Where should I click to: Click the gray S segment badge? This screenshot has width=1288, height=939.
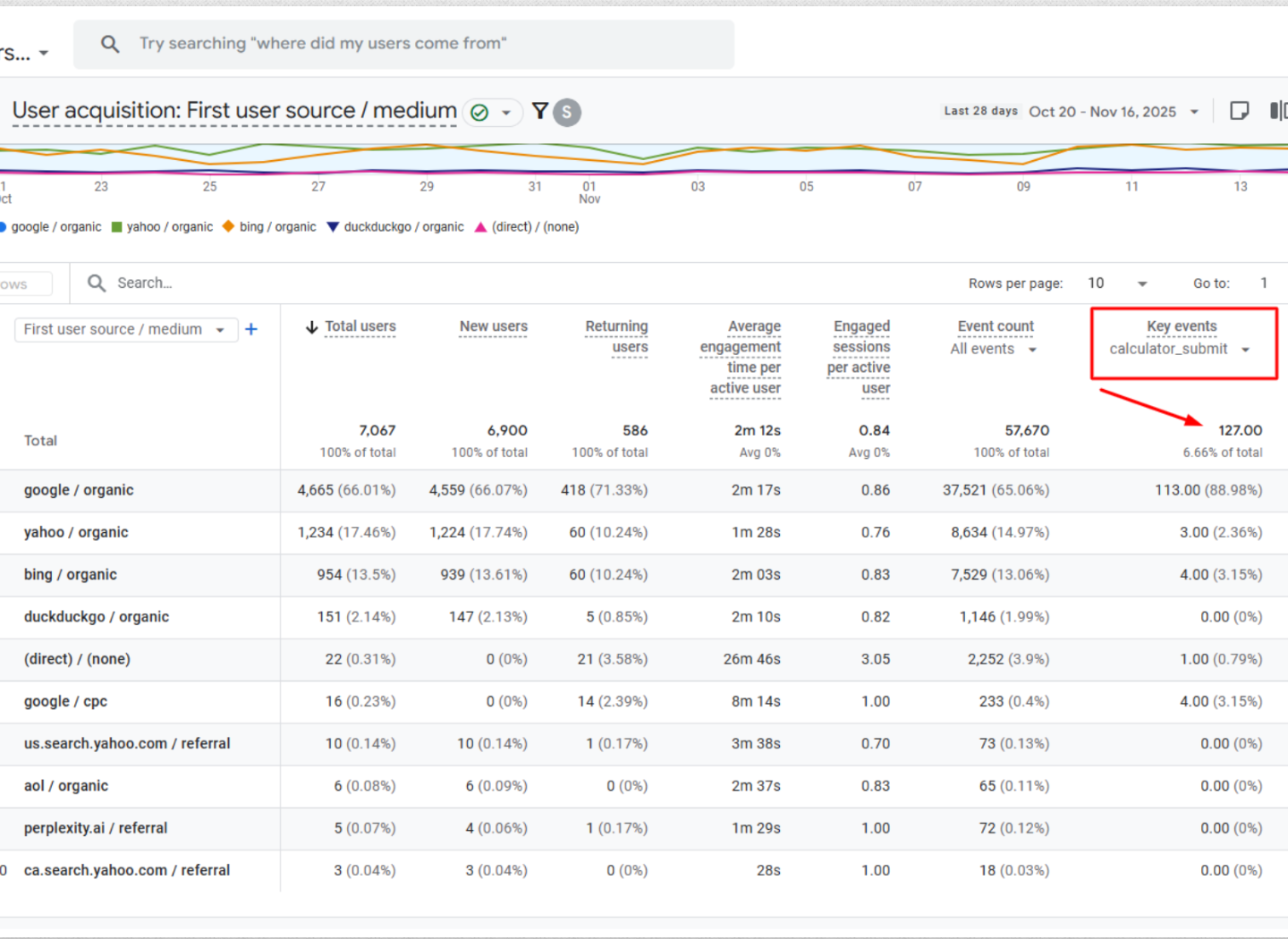[x=566, y=113]
